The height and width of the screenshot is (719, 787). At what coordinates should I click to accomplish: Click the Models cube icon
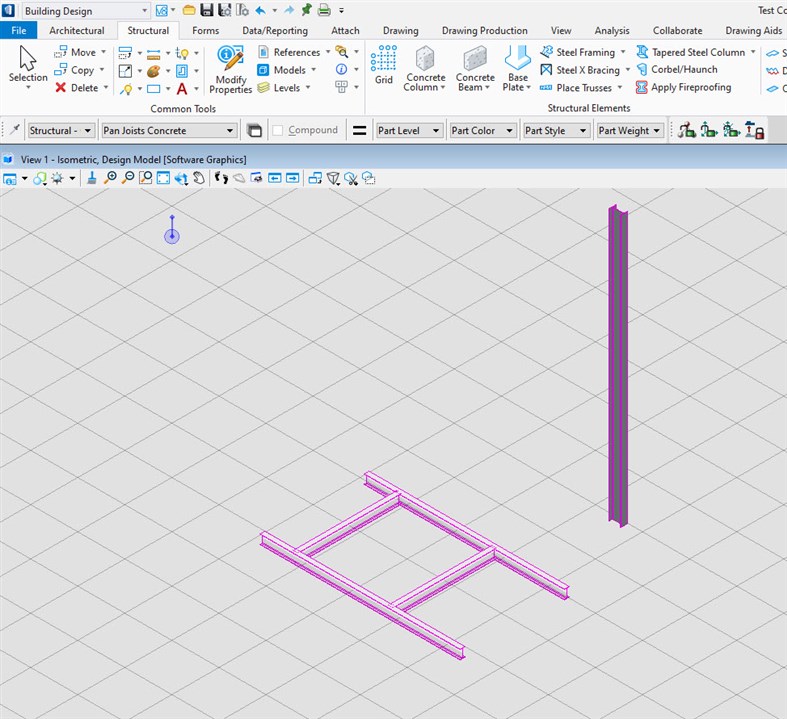[263, 70]
